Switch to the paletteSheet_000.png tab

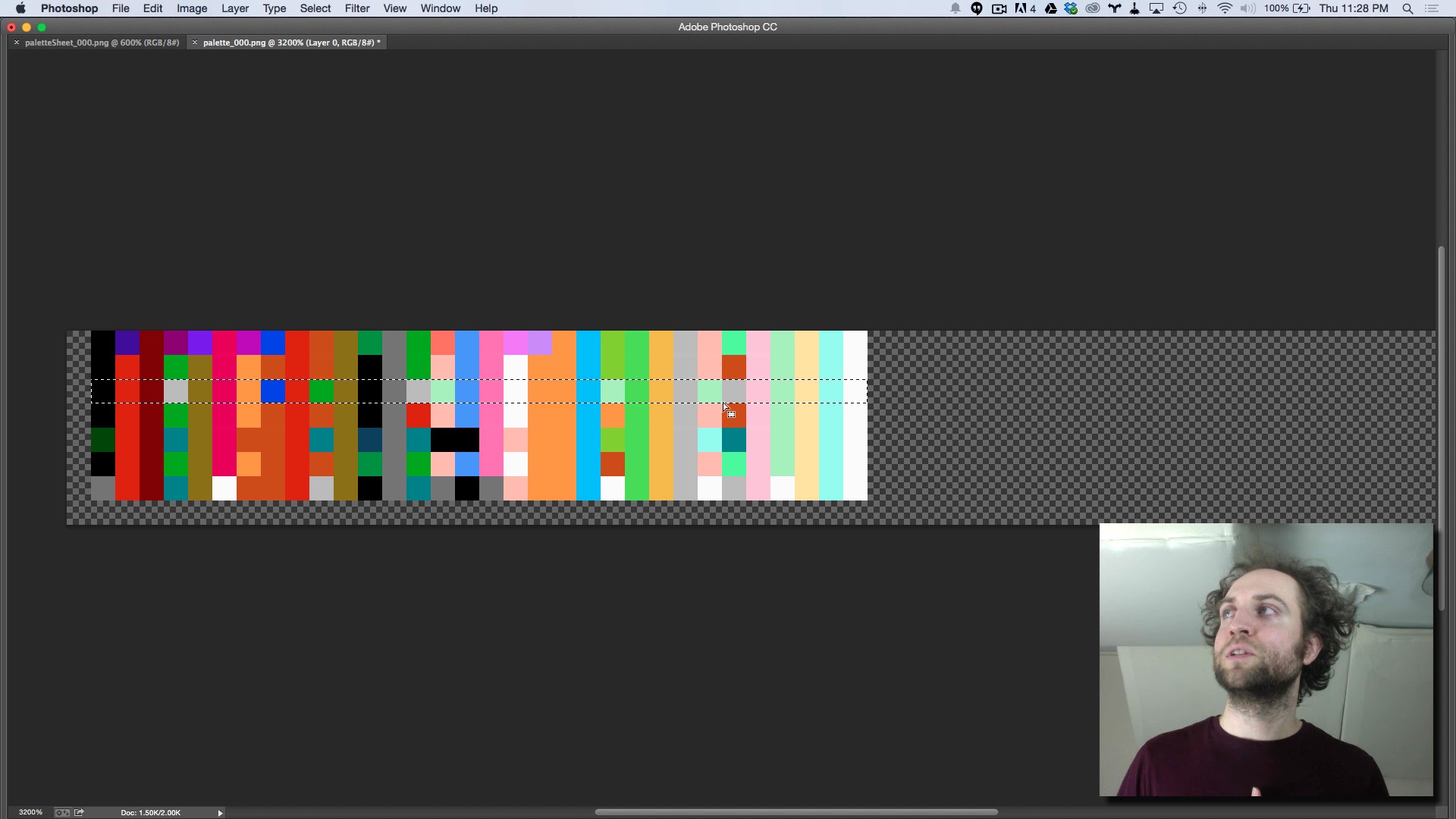[102, 42]
